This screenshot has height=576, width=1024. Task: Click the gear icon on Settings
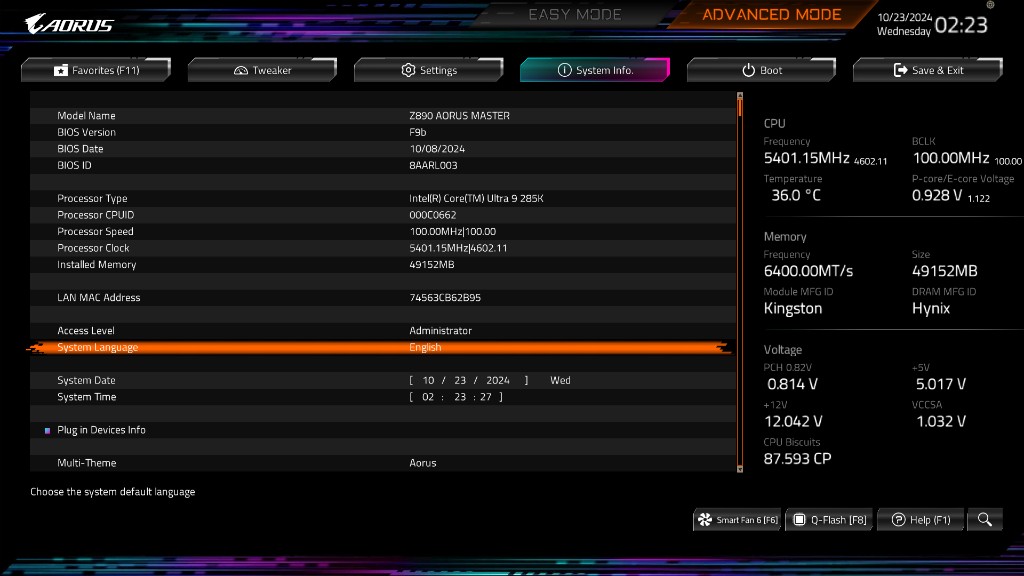(x=408, y=70)
